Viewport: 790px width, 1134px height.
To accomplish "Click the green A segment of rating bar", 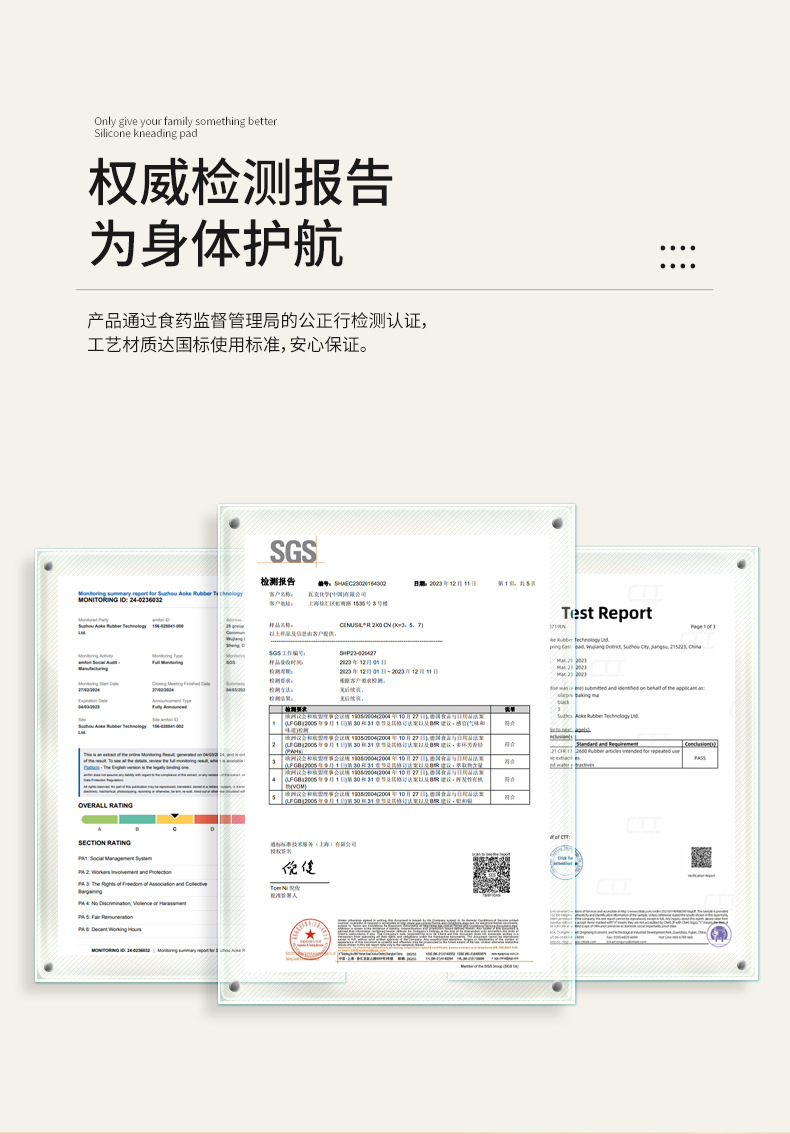I will click(x=100, y=819).
